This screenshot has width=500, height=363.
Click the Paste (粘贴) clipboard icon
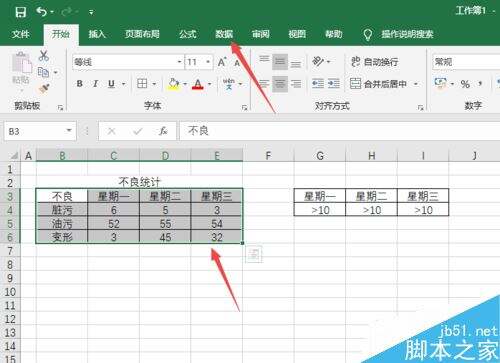21,63
